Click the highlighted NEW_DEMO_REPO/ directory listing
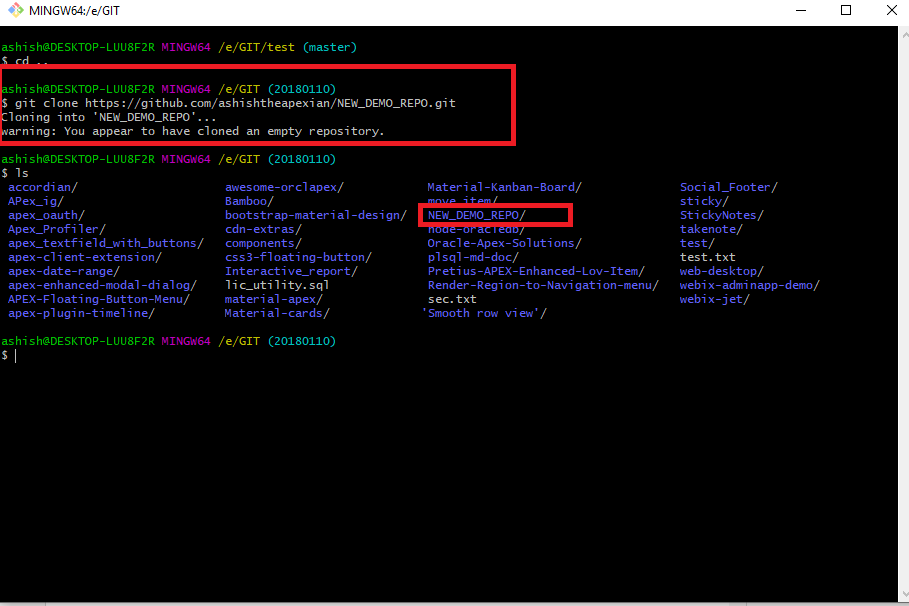 click(x=476, y=215)
